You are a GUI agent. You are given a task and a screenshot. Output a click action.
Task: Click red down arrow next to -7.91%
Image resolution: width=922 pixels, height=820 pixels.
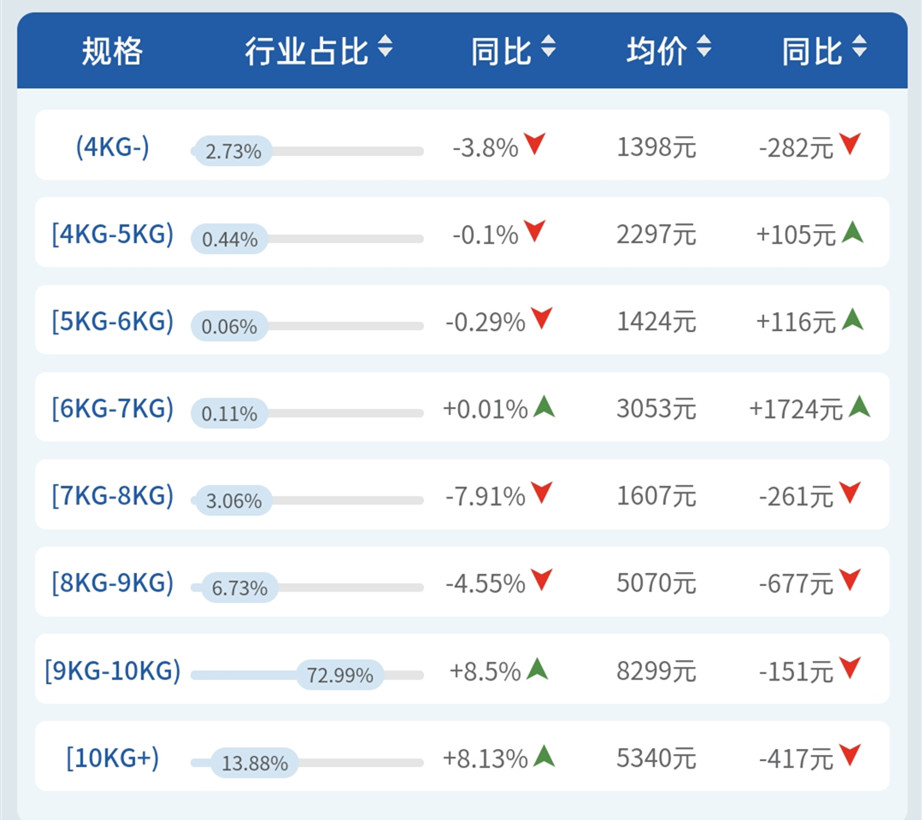point(541,492)
